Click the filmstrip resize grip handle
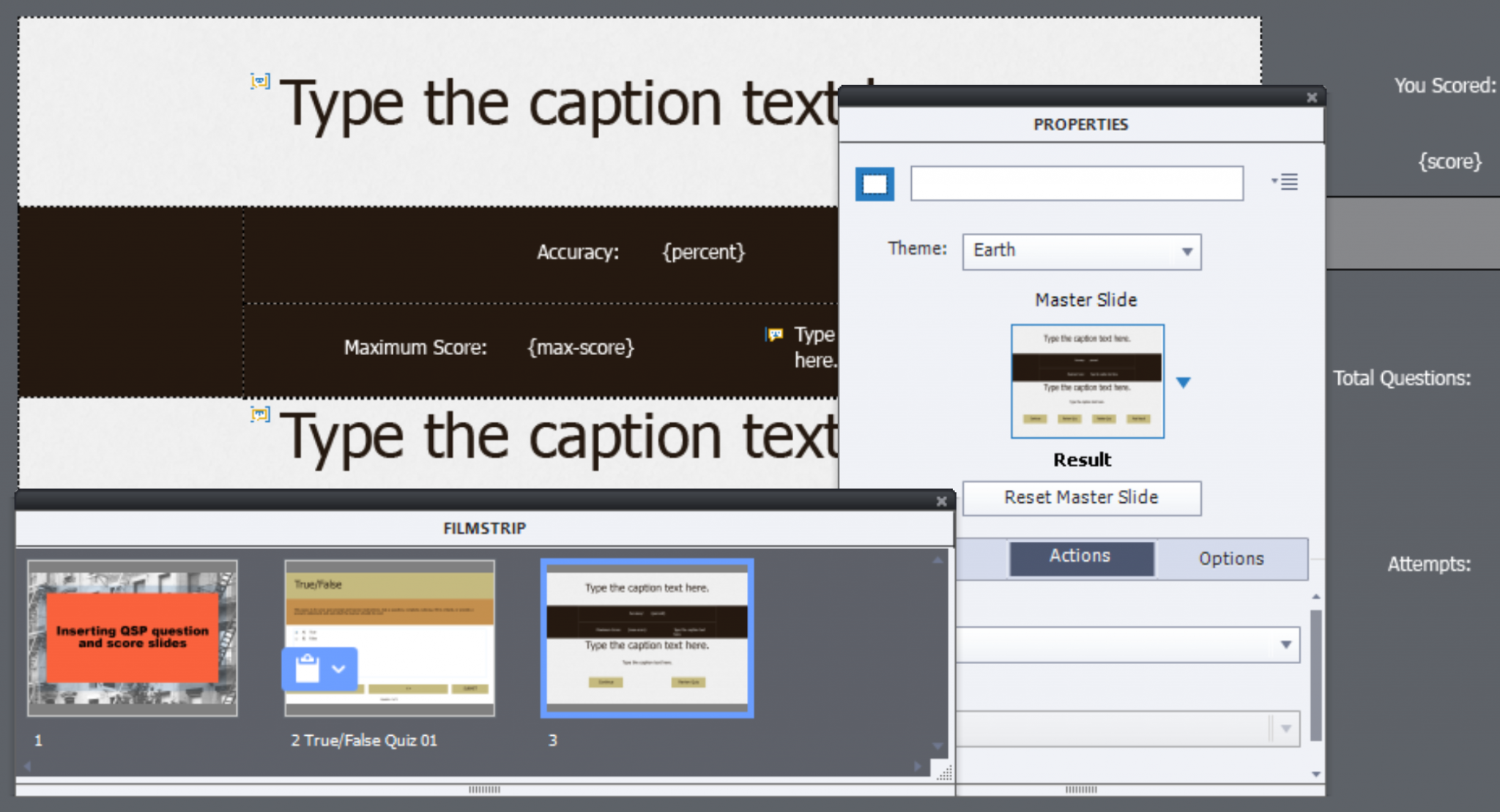The width and height of the screenshot is (1500, 812). pyautogui.click(x=944, y=773)
